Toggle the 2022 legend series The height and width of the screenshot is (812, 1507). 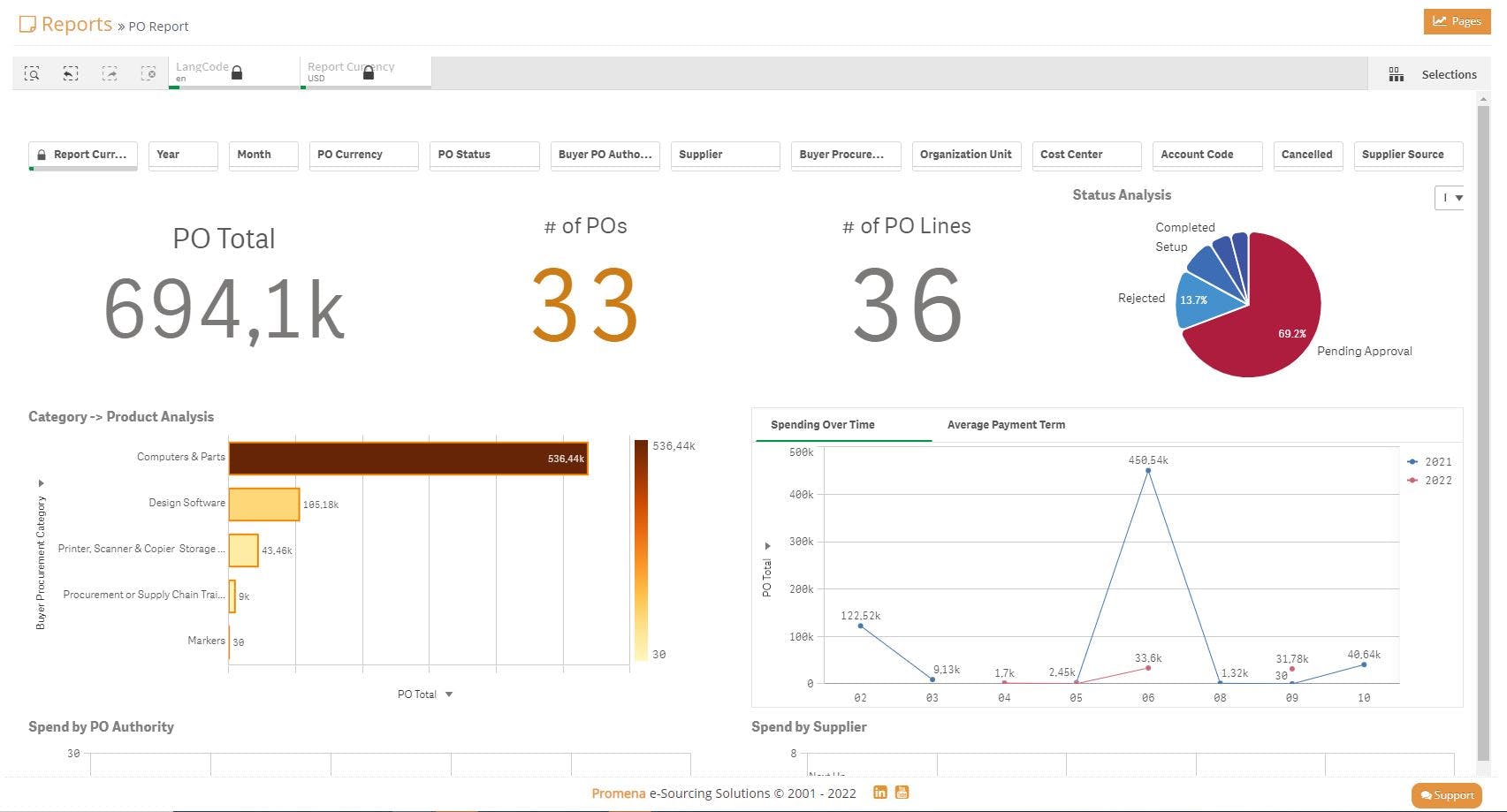(x=1430, y=481)
